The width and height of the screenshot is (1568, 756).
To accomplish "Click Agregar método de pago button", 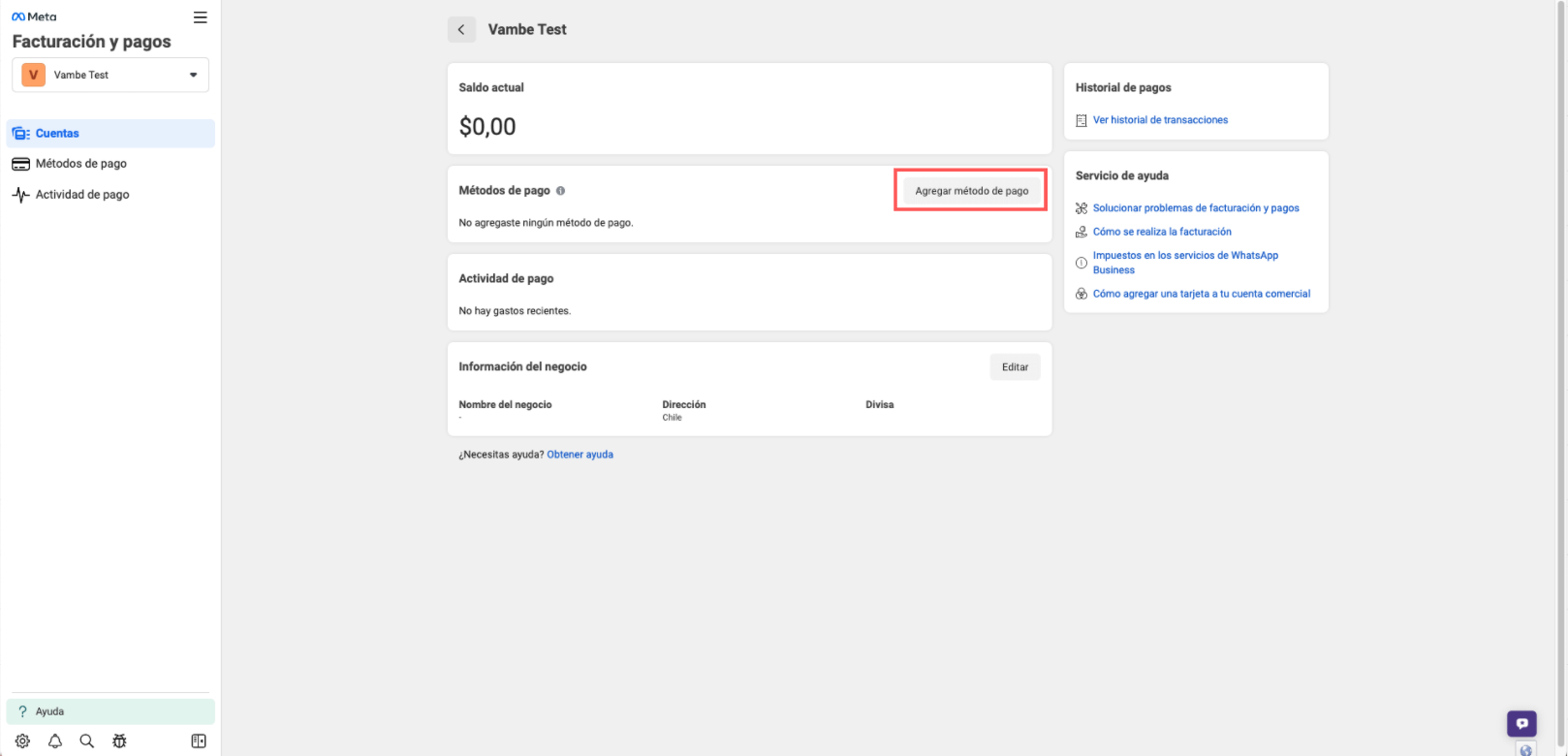I will [x=971, y=191].
